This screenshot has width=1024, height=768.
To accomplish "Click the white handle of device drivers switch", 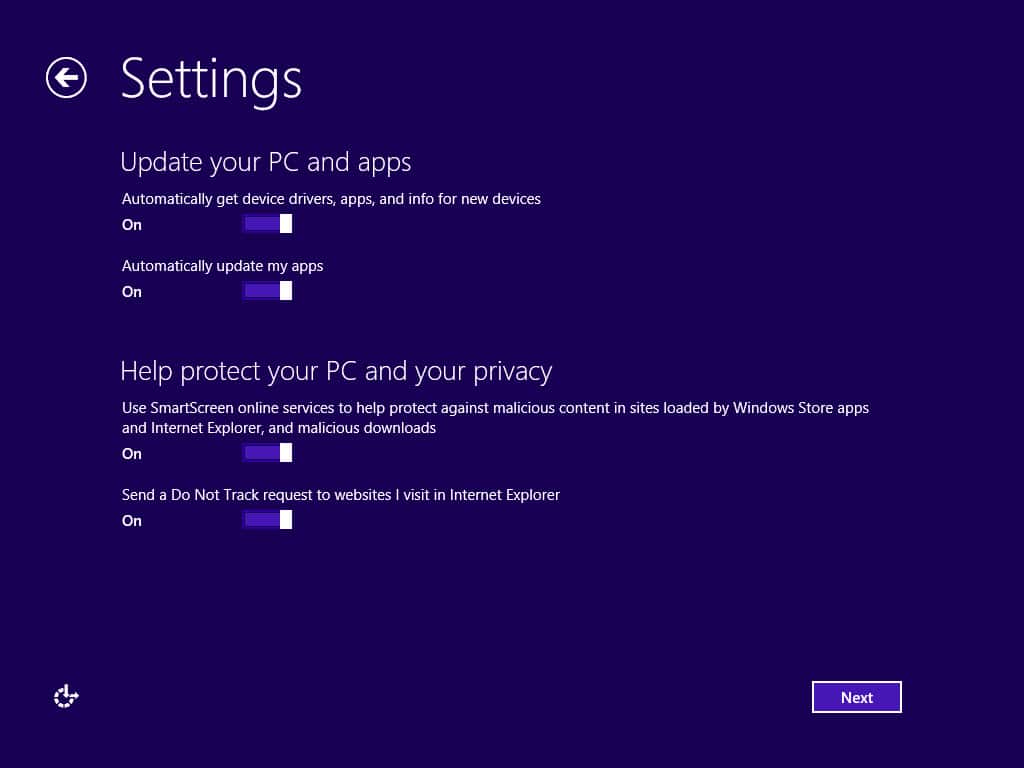I will (286, 224).
